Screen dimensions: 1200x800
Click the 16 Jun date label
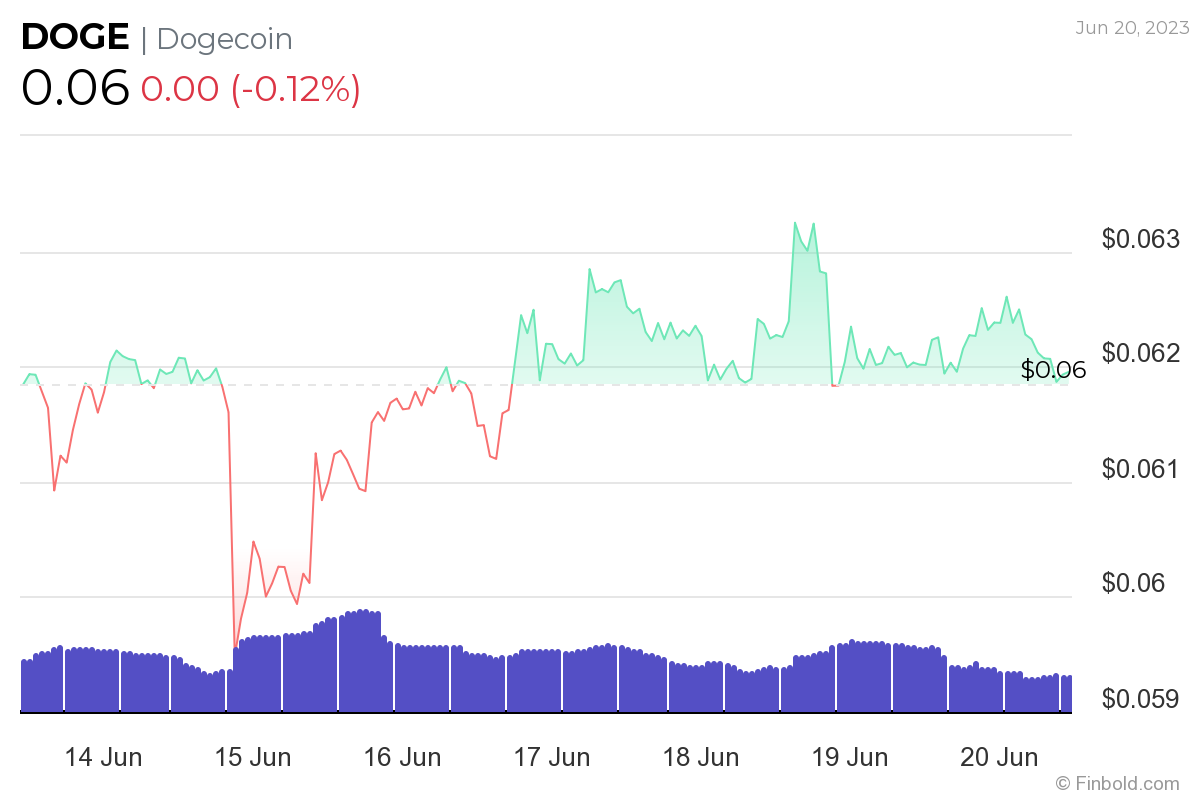(402, 757)
